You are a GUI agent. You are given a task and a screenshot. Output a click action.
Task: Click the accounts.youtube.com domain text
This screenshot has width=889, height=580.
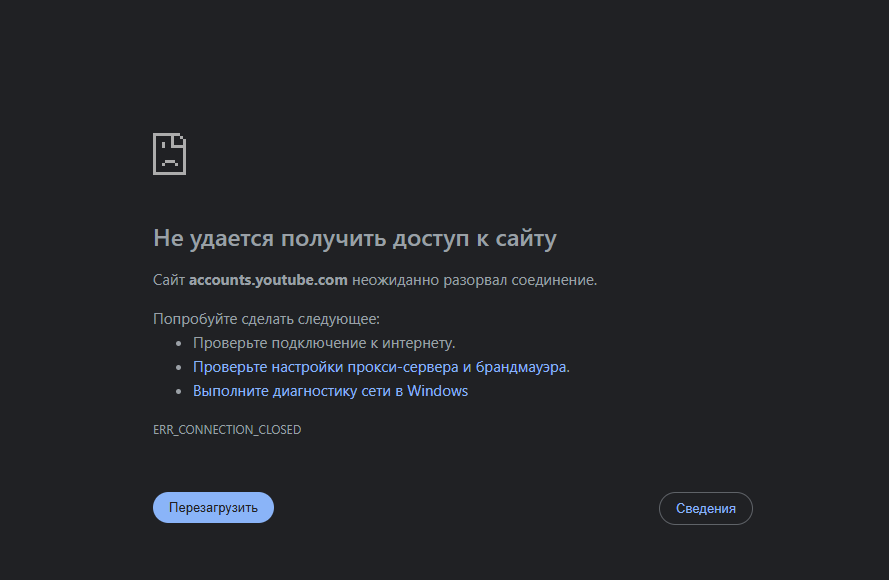point(268,280)
